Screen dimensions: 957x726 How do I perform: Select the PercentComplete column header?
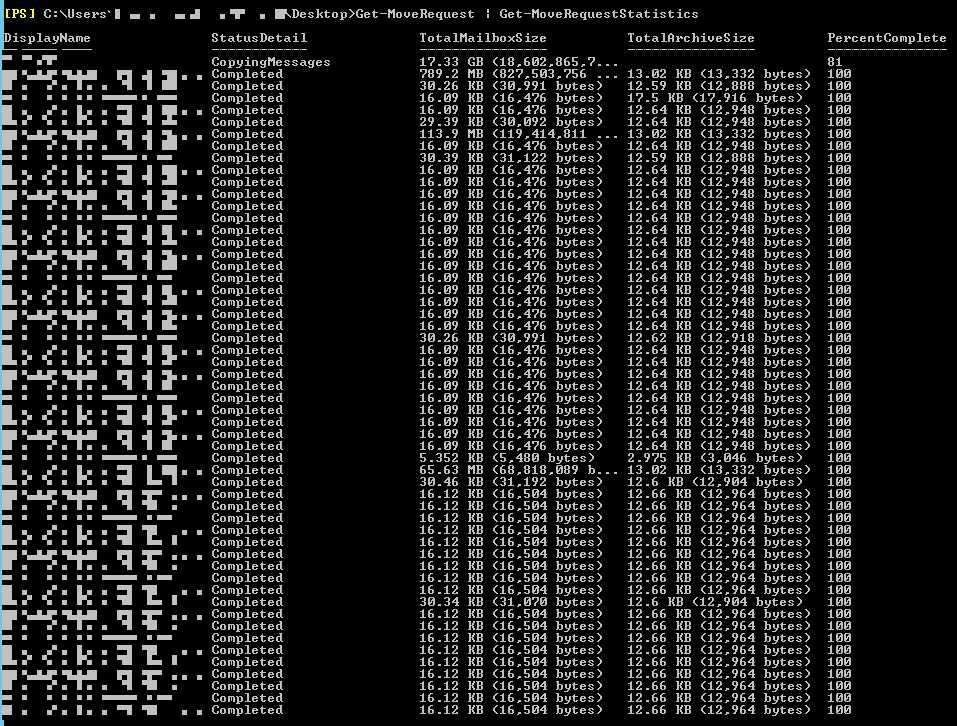(886, 38)
